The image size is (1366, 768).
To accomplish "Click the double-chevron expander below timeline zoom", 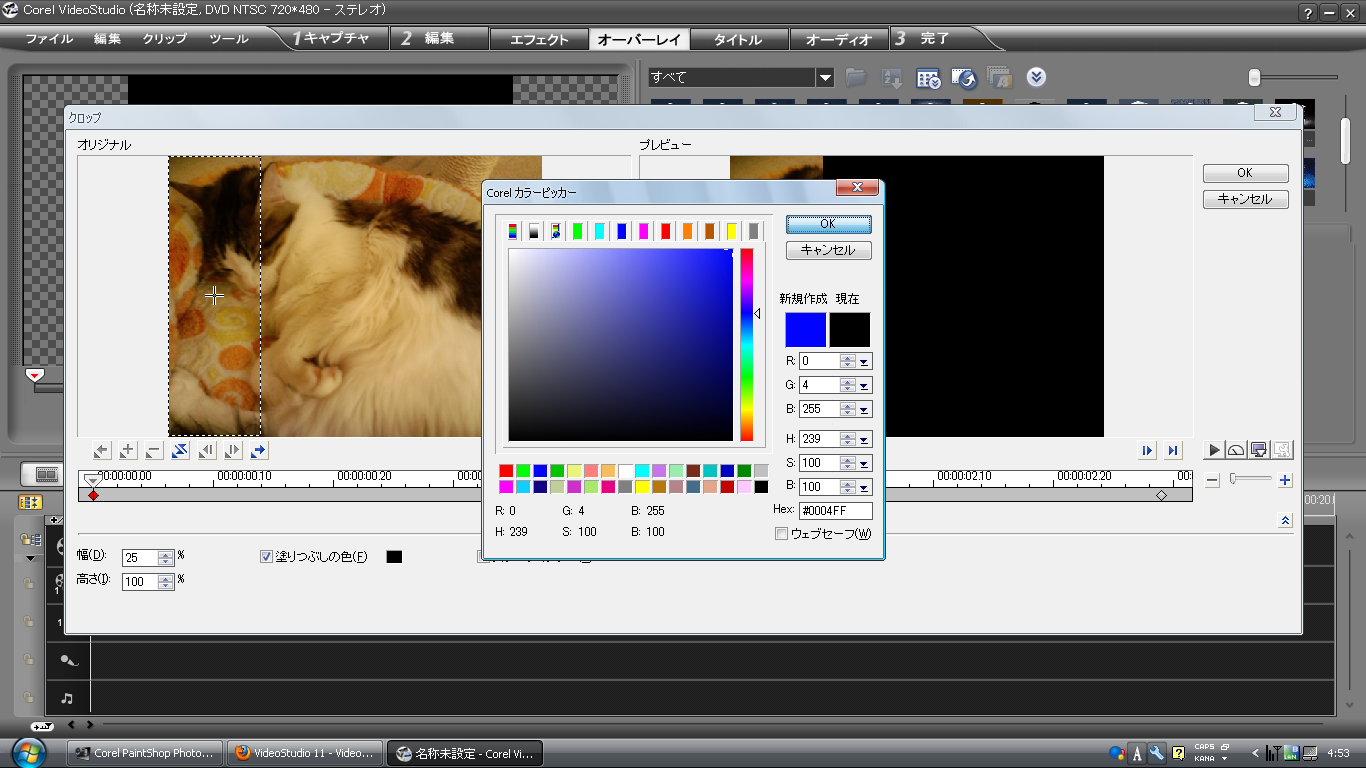I will (1285, 520).
